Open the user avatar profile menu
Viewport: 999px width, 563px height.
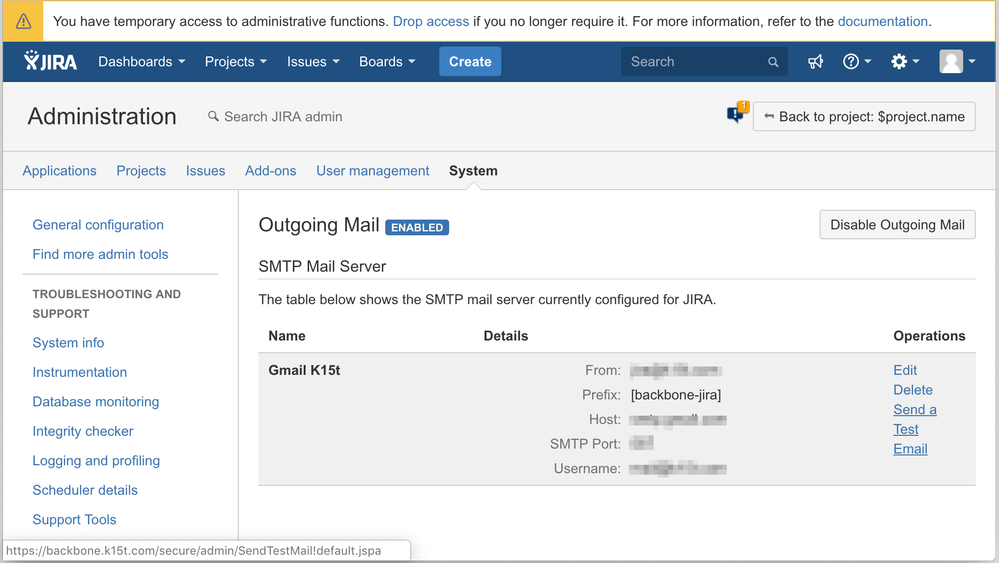tap(957, 62)
